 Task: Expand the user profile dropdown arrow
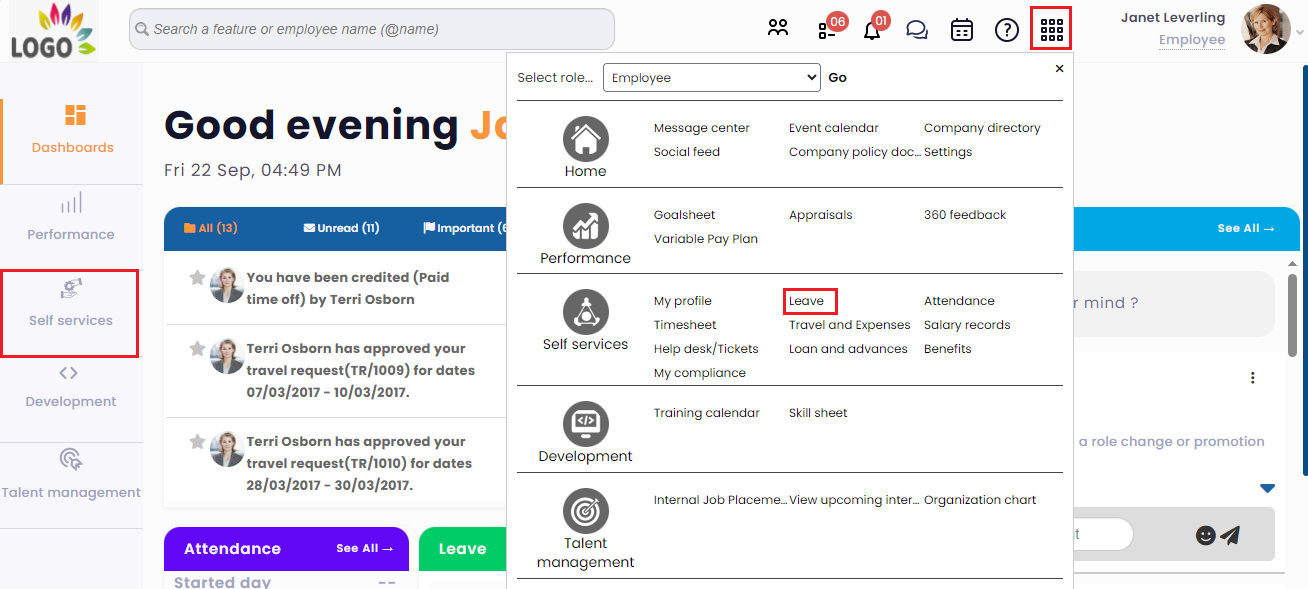pos(1299,33)
